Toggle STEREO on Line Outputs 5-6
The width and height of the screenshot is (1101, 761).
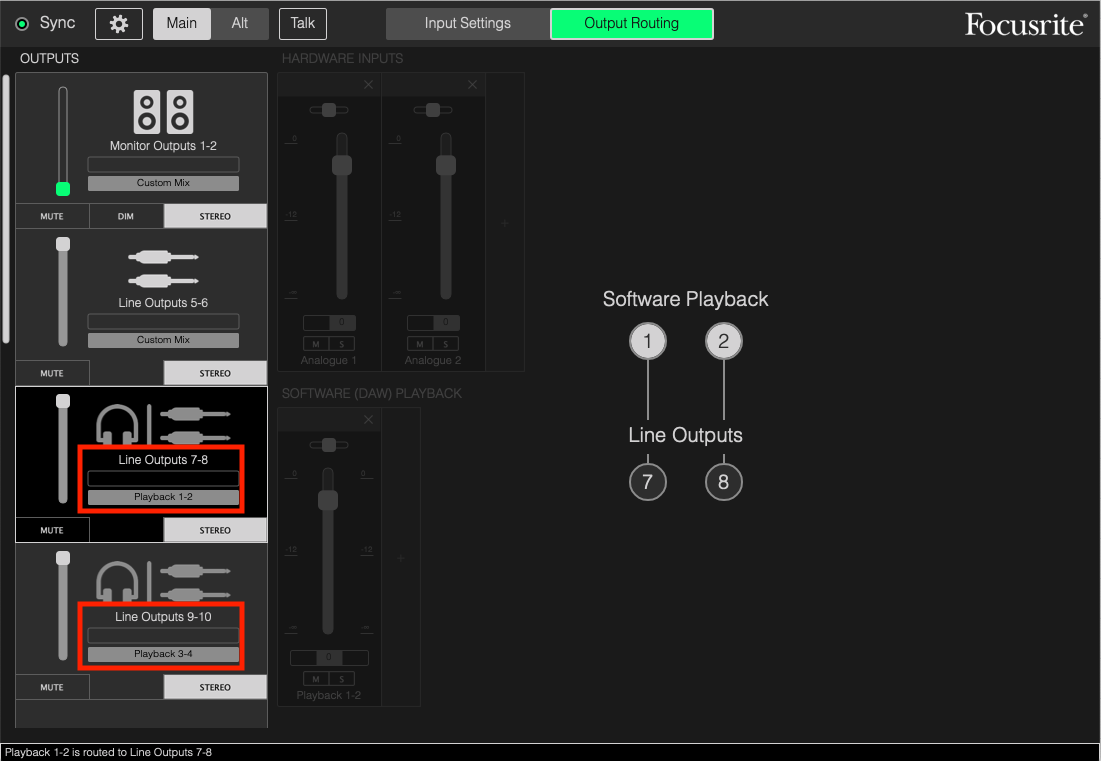pyautogui.click(x=215, y=372)
